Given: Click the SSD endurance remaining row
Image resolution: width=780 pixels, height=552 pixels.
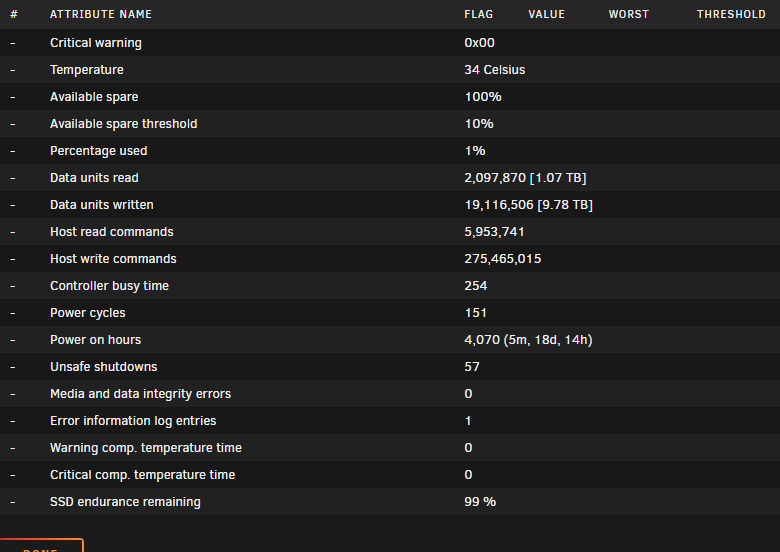Looking at the screenshot, I should click(390, 501).
